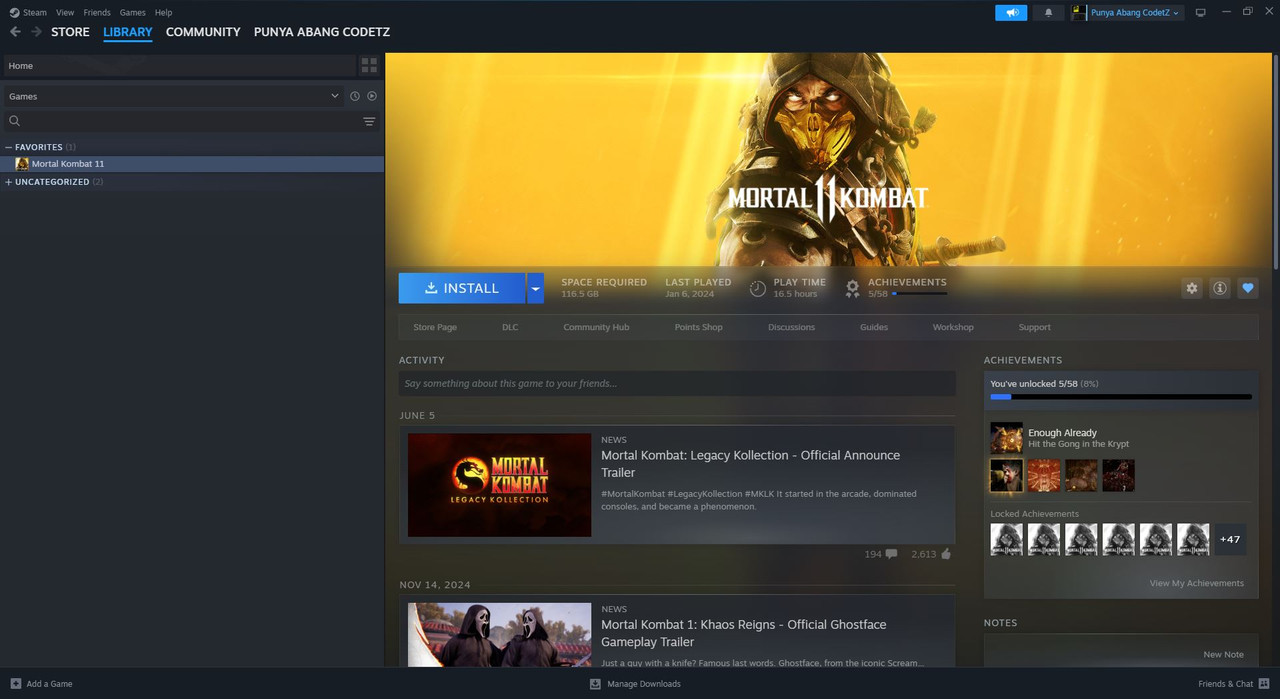Open View My Achievements link
The image size is (1280, 699).
pos(1197,583)
